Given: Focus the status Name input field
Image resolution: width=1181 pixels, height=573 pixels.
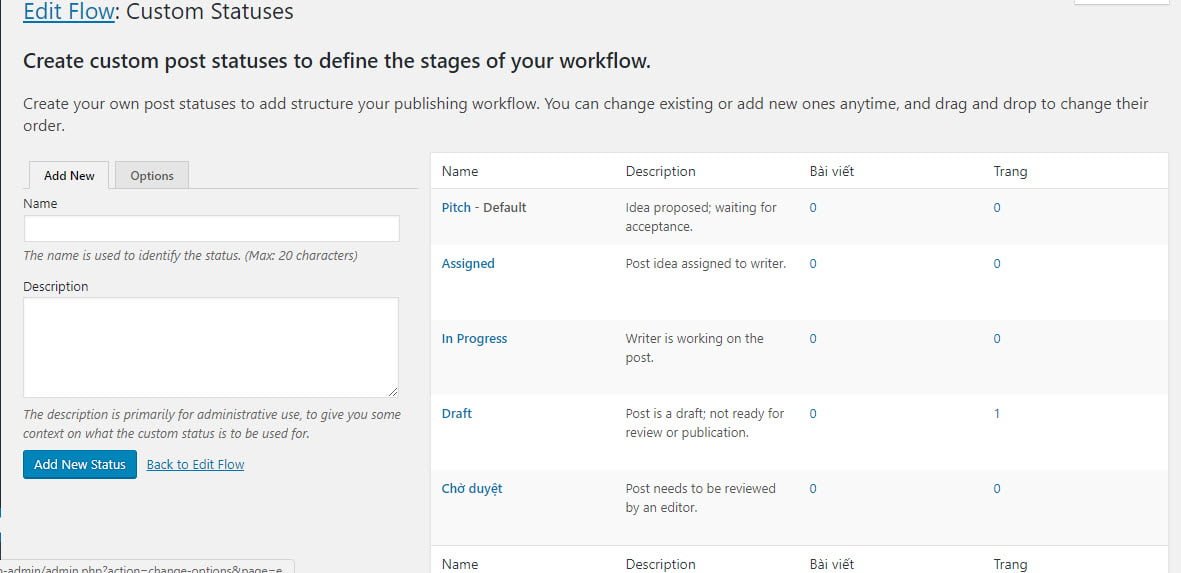Looking at the screenshot, I should [x=211, y=229].
